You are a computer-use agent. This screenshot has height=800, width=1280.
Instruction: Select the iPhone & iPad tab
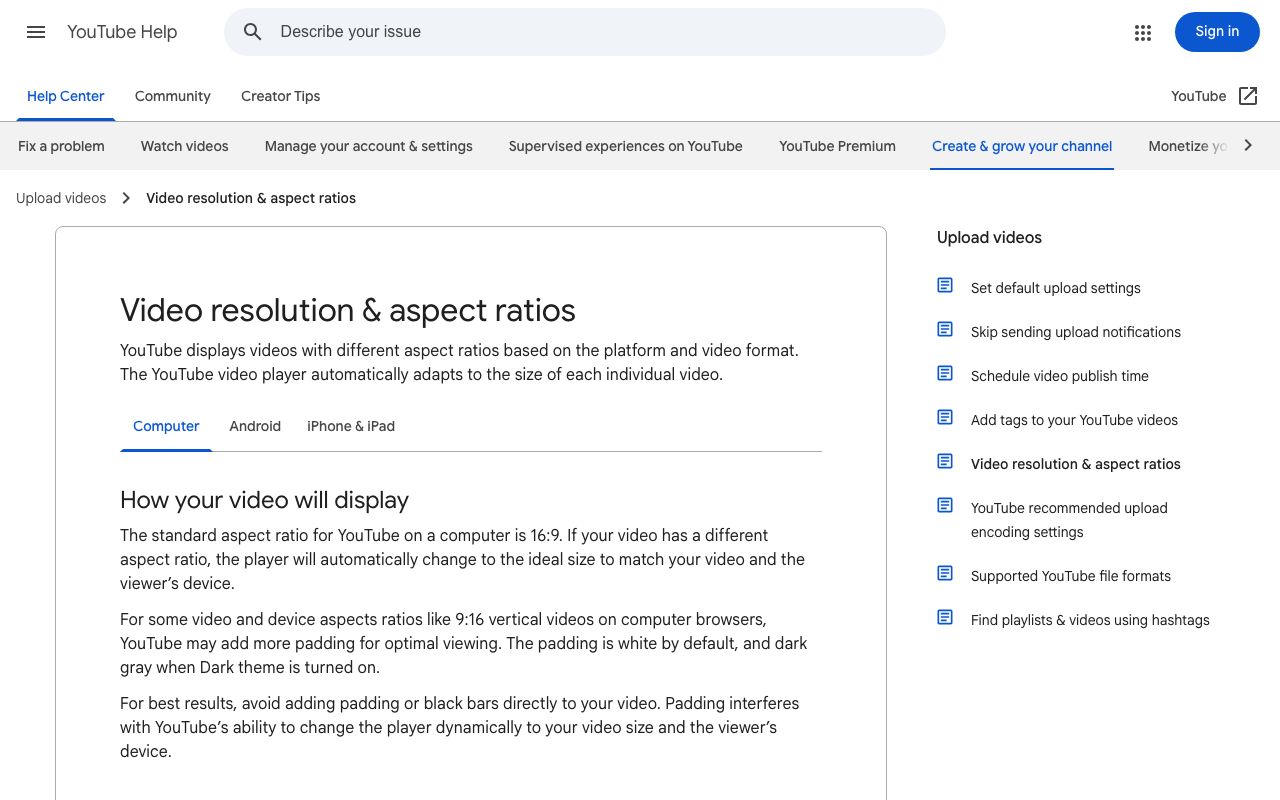pos(351,426)
